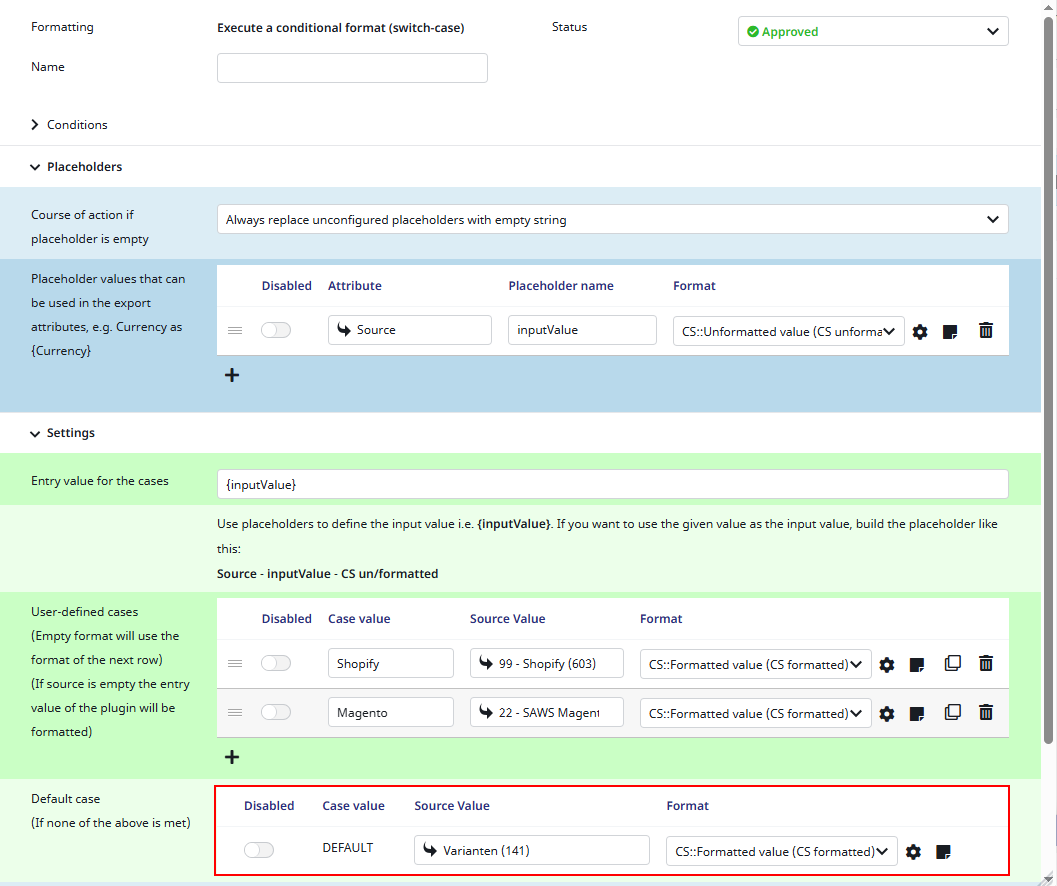Click 'Source - inputValue - CS un/formatted' hint text
This screenshot has width=1057, height=886.
[328, 574]
